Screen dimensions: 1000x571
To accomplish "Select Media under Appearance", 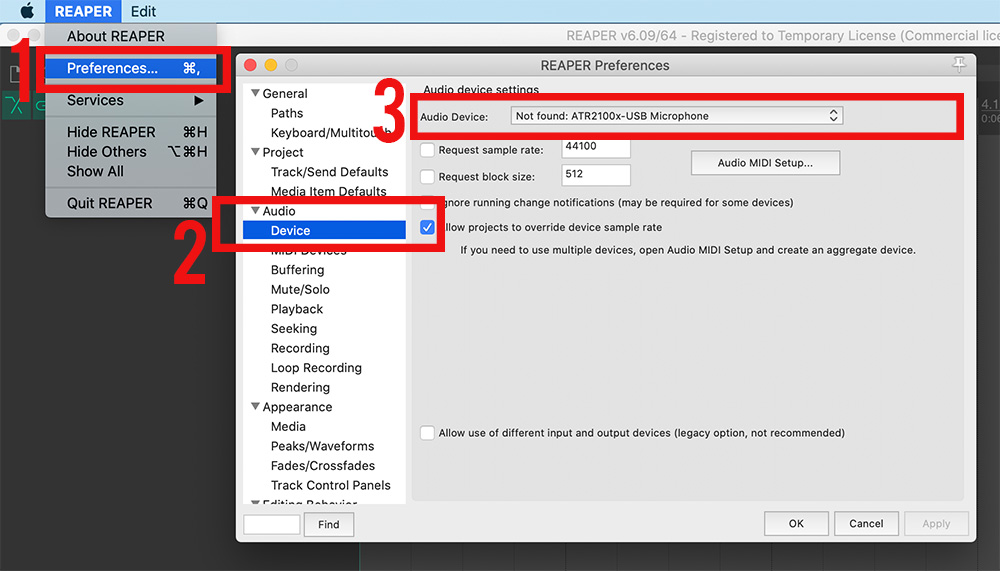I will (288, 426).
